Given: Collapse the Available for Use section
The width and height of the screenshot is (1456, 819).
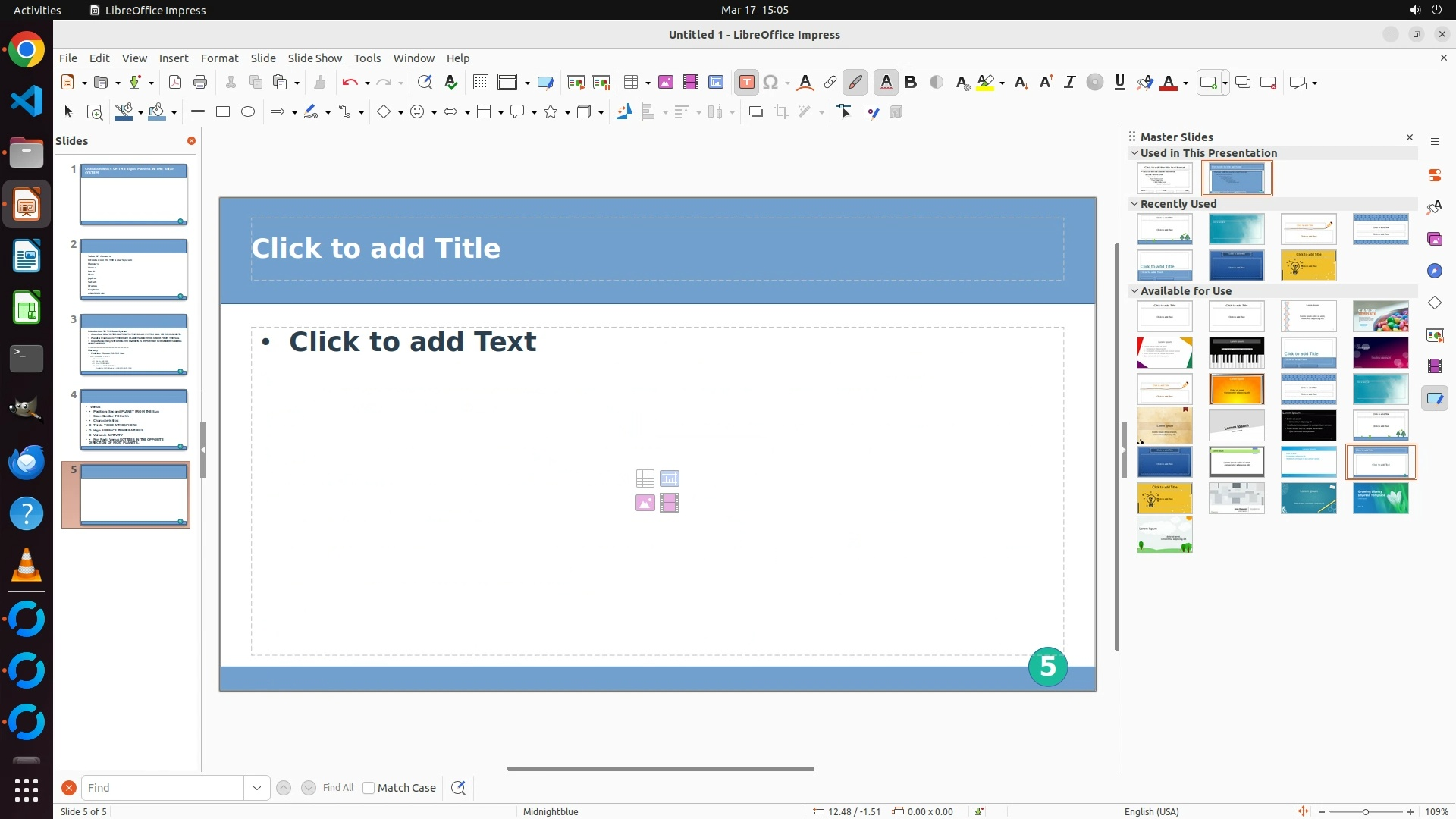Looking at the screenshot, I should [1134, 291].
